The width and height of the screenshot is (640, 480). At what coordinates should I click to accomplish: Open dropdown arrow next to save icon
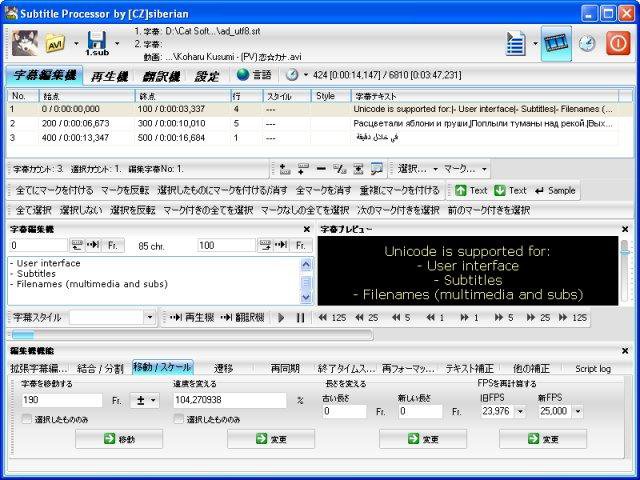[x=117, y=43]
